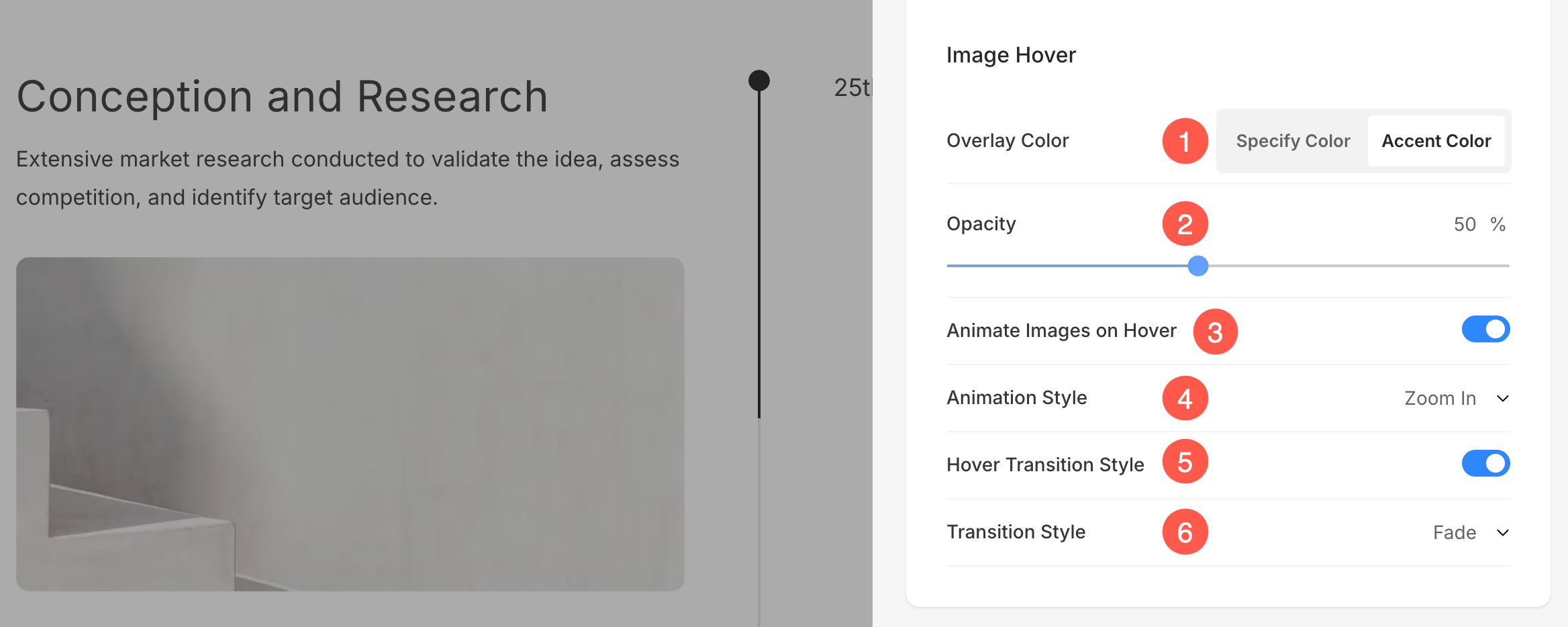This screenshot has width=1568, height=627.
Task: Click red badge number 1
Action: (1185, 141)
